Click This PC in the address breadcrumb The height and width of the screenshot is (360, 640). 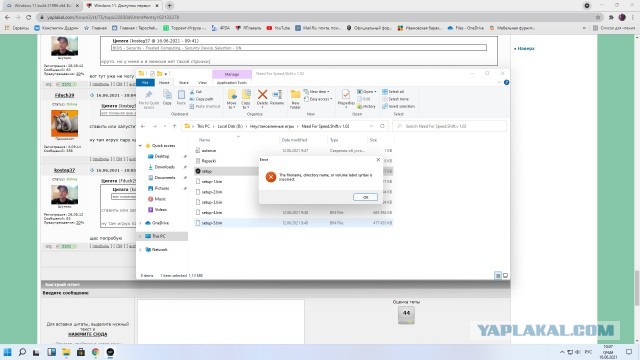pos(203,127)
